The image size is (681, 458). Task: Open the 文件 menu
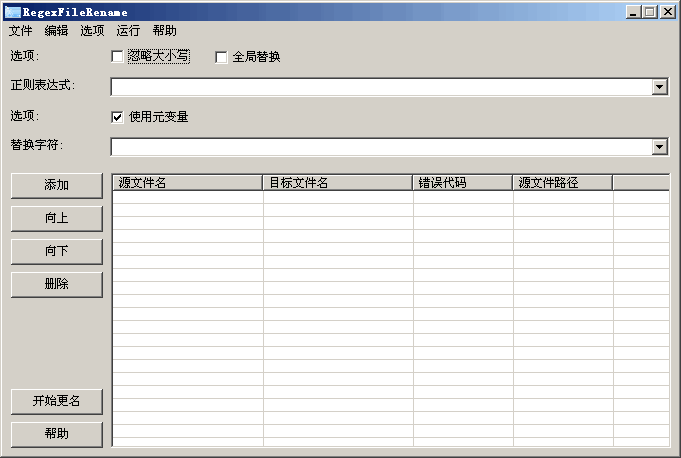click(x=20, y=31)
